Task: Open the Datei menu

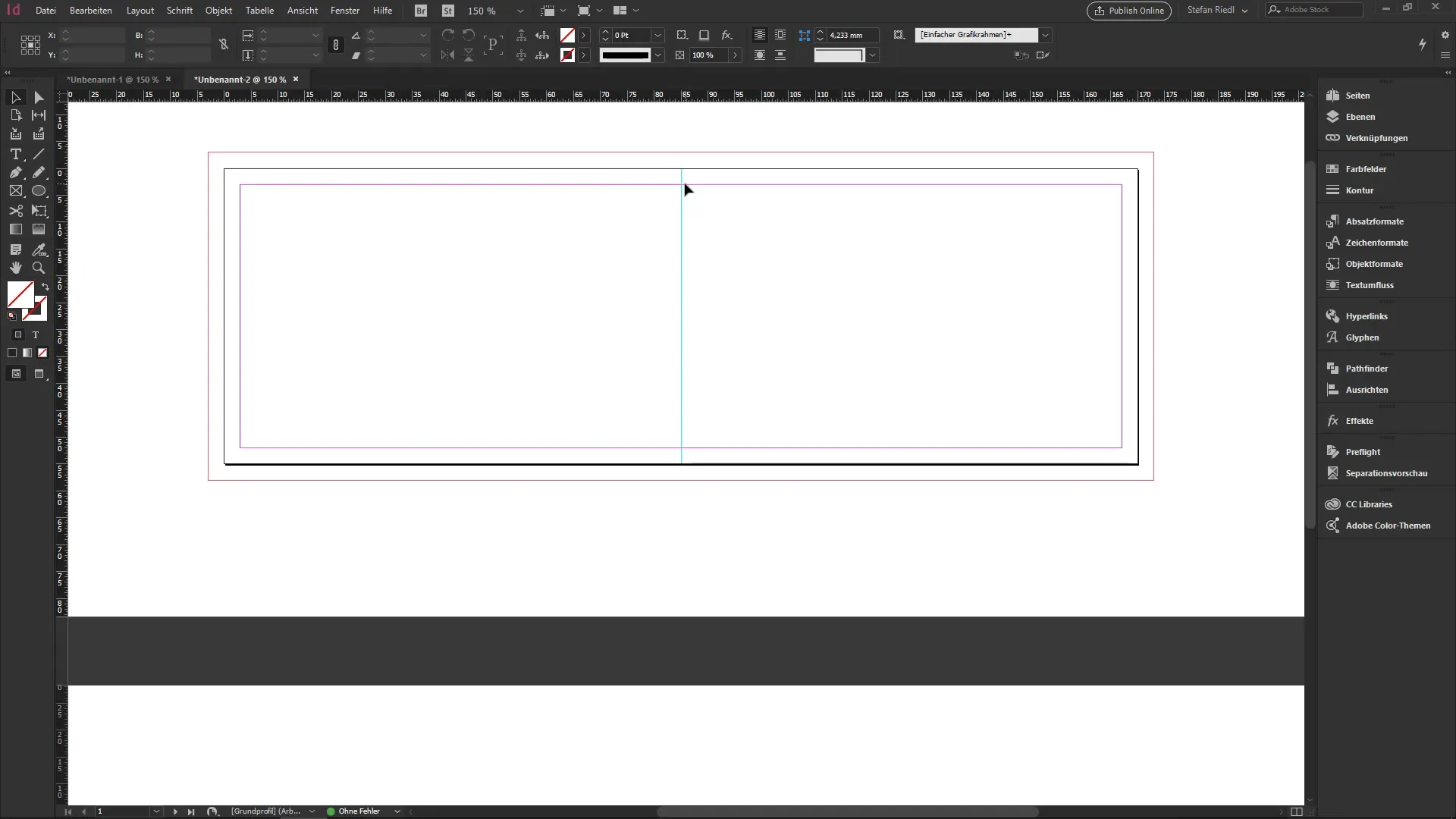Action: click(x=45, y=11)
